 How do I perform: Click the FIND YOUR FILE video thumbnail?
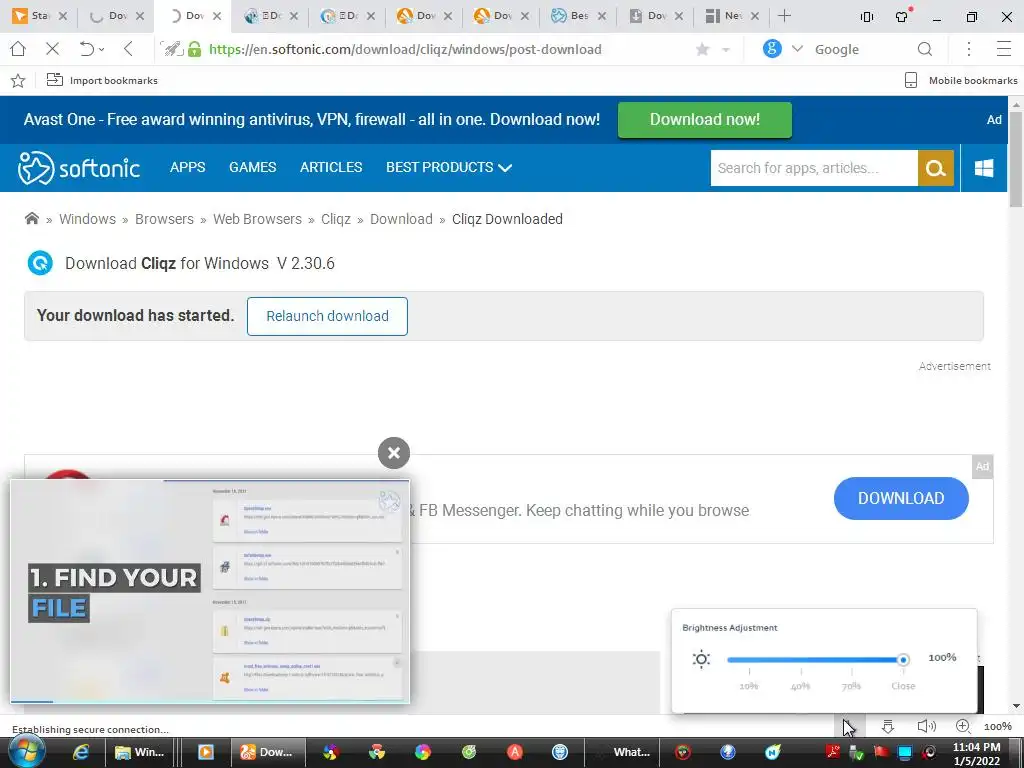(x=210, y=591)
